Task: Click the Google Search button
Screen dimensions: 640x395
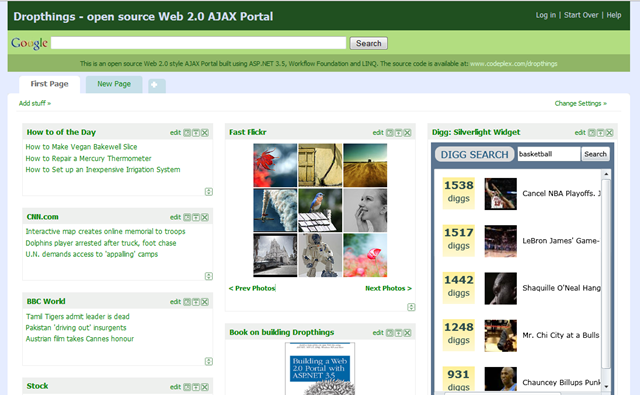Action: tap(369, 43)
